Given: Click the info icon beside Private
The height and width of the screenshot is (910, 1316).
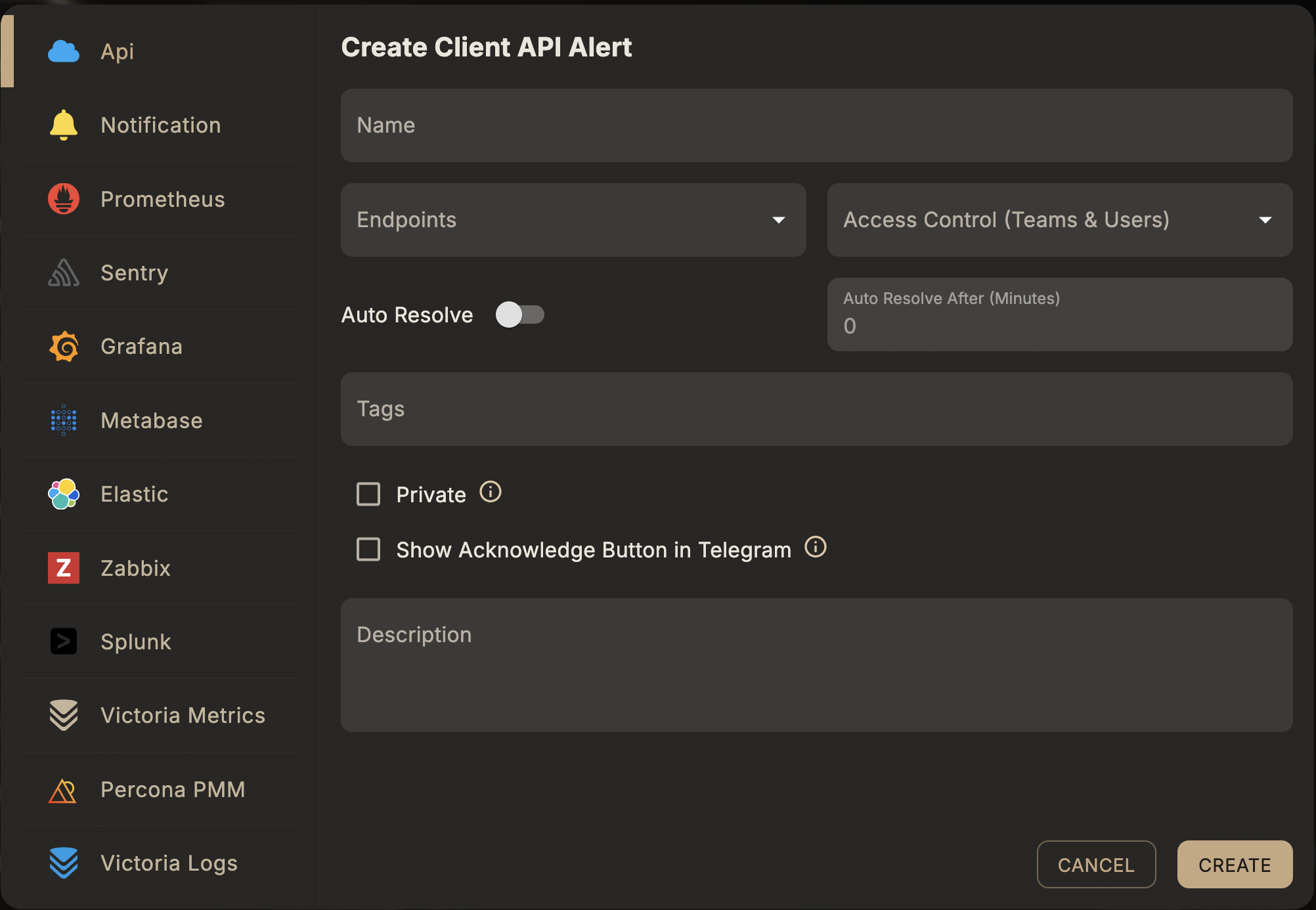Looking at the screenshot, I should [x=491, y=492].
